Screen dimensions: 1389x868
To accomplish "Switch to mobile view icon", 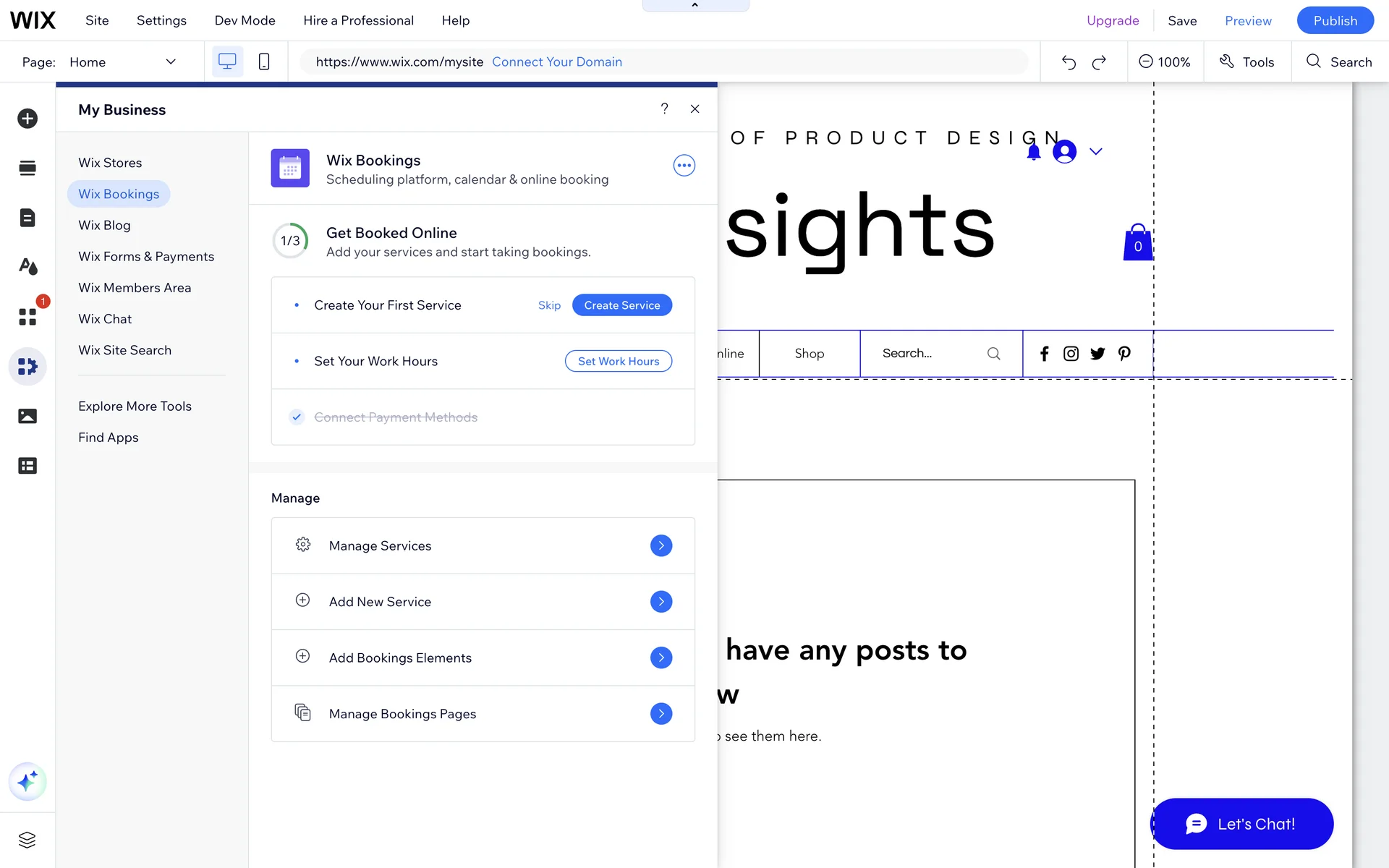I will point(264,62).
